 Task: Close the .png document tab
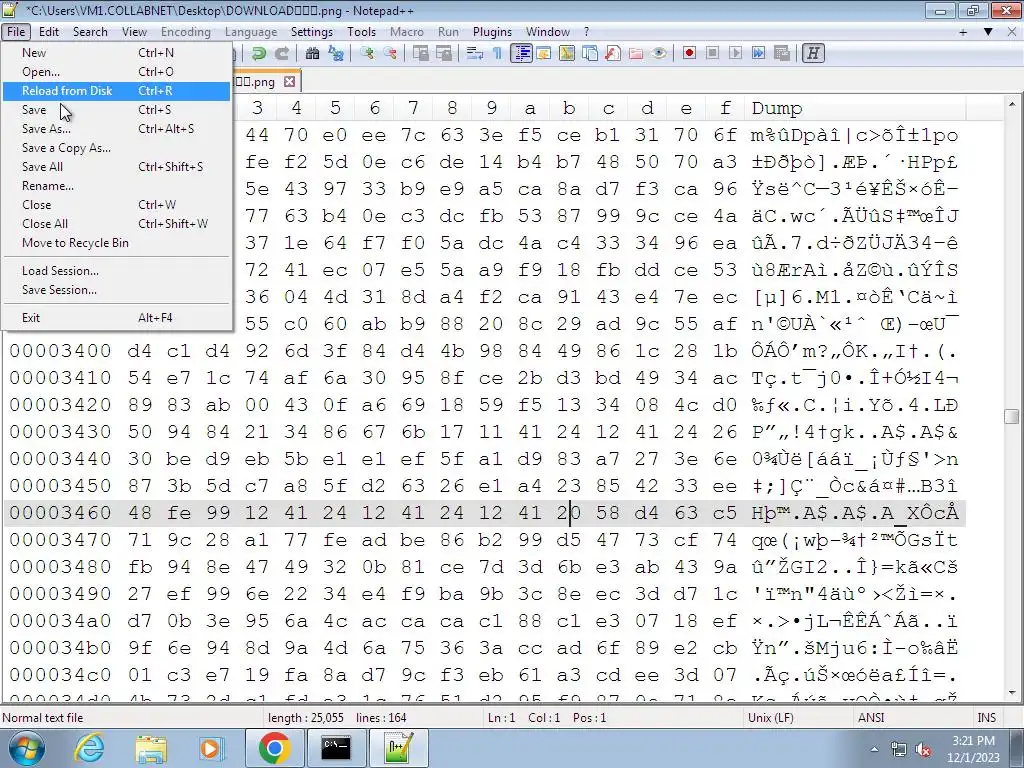289,82
